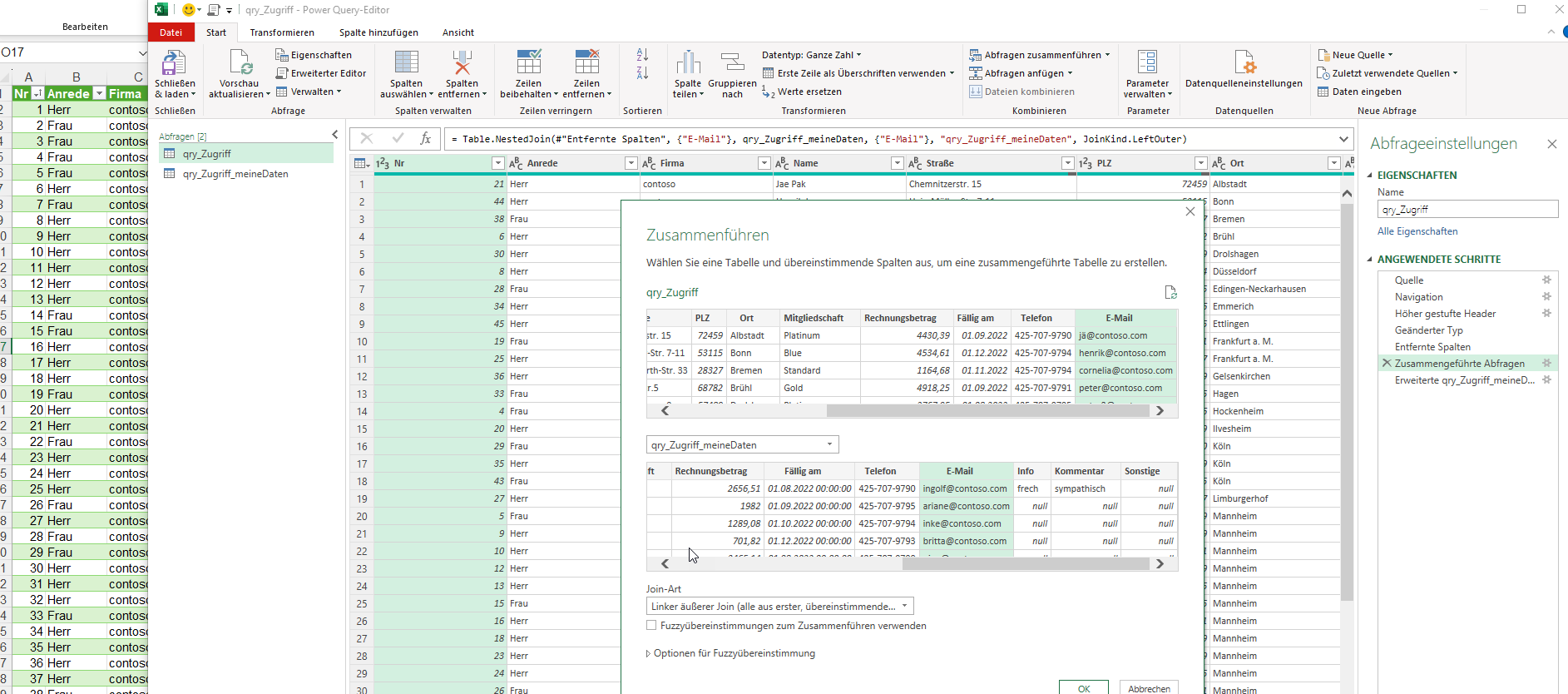
Task: Click the Spalten entfernen icon
Action: coord(462,63)
